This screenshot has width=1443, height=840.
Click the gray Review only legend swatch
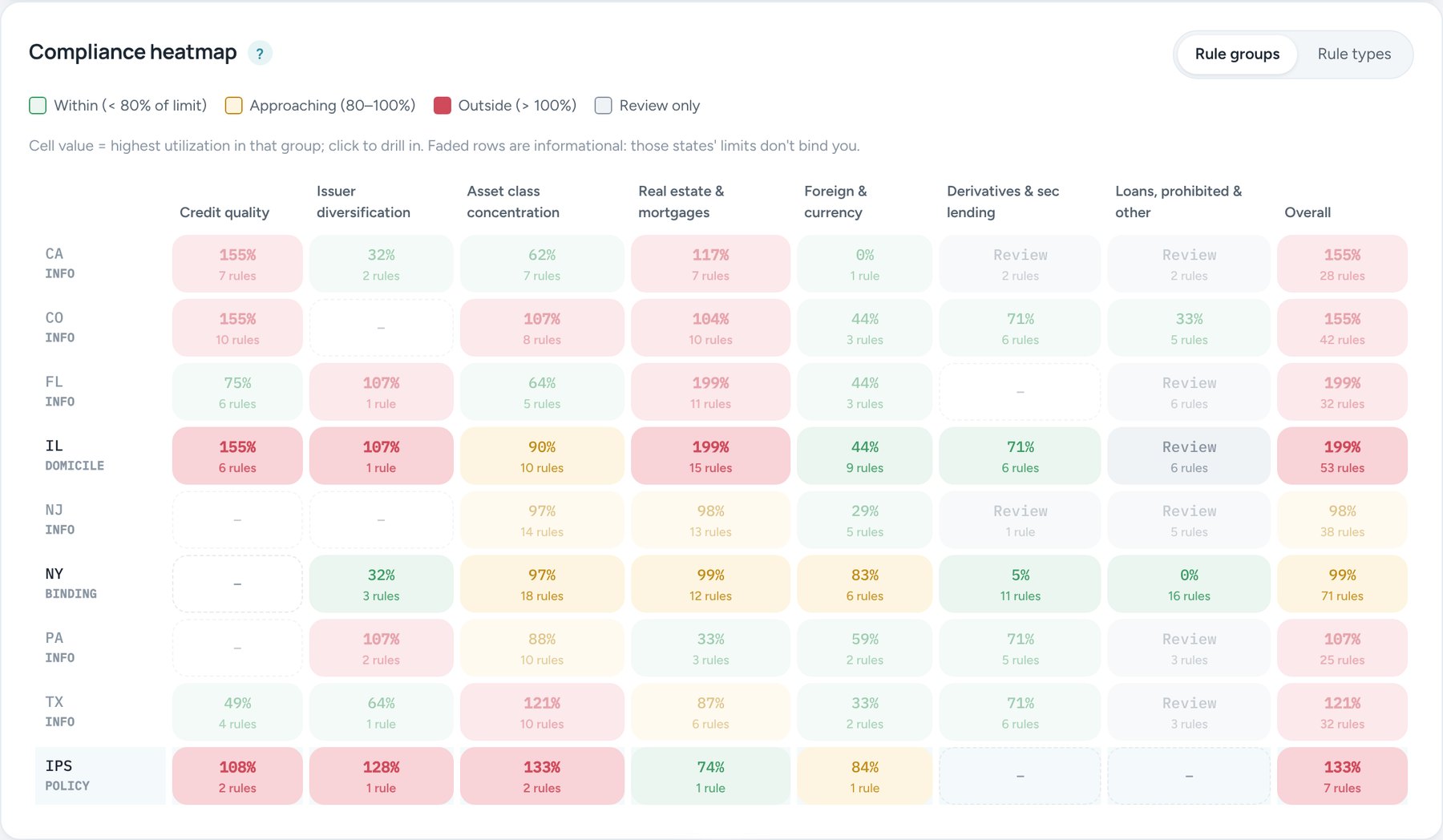pos(603,105)
